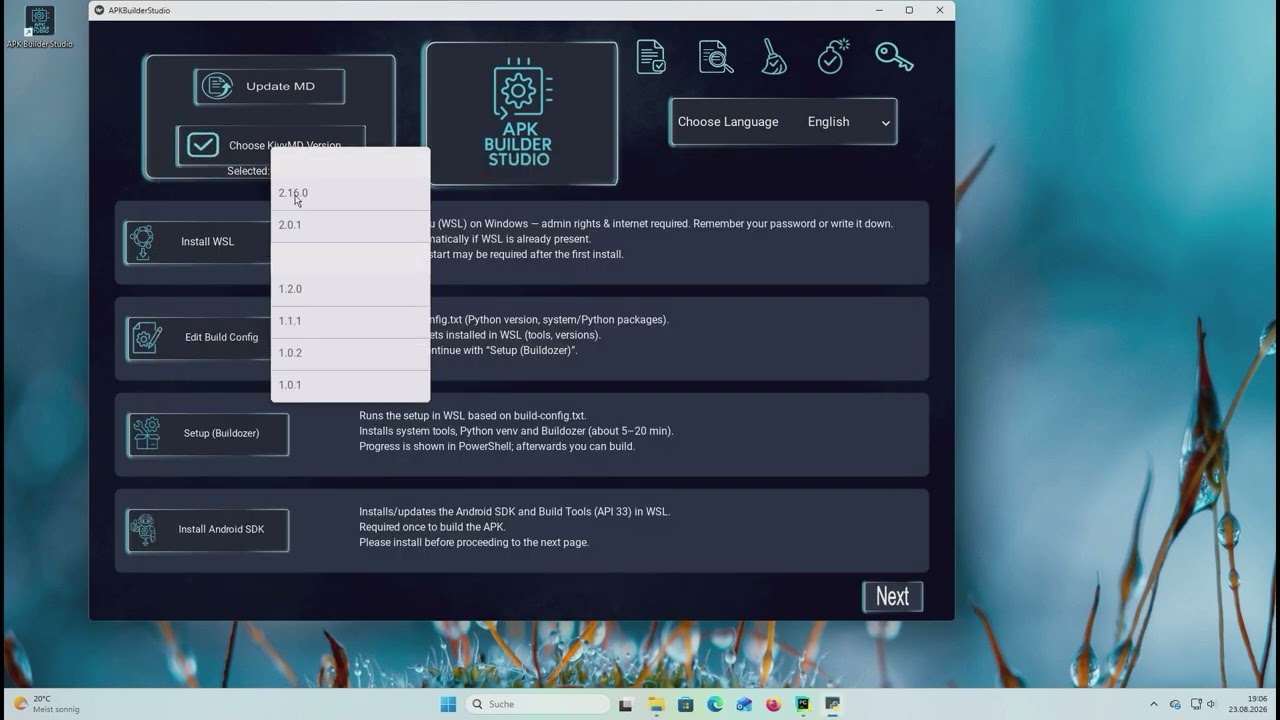Click the Update MD button
The height and width of the screenshot is (720, 1280).
269,86
